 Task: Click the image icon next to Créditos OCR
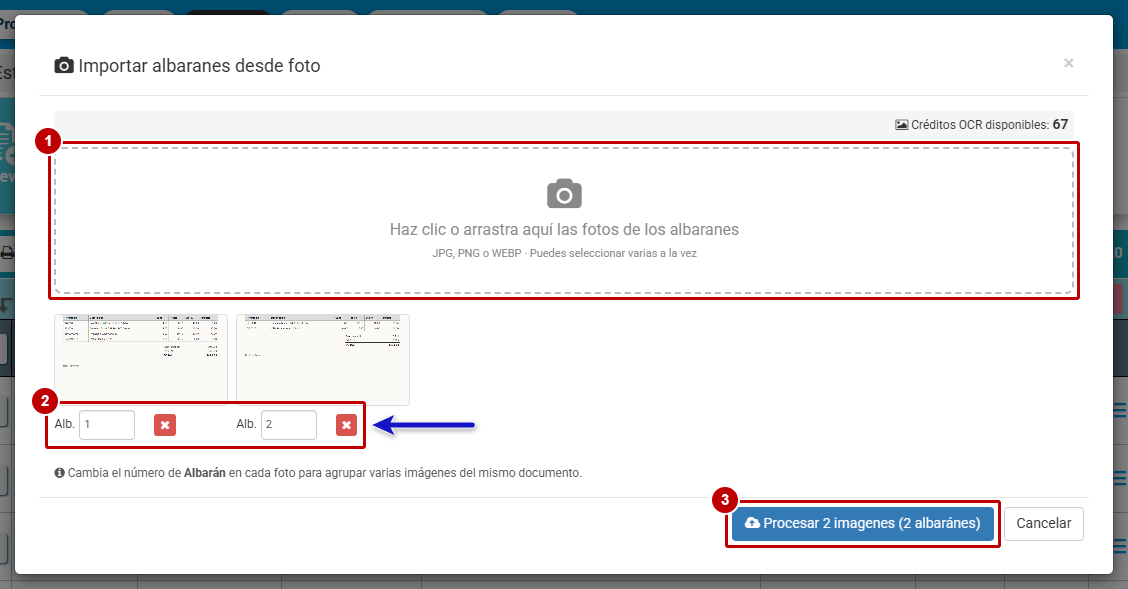901,124
